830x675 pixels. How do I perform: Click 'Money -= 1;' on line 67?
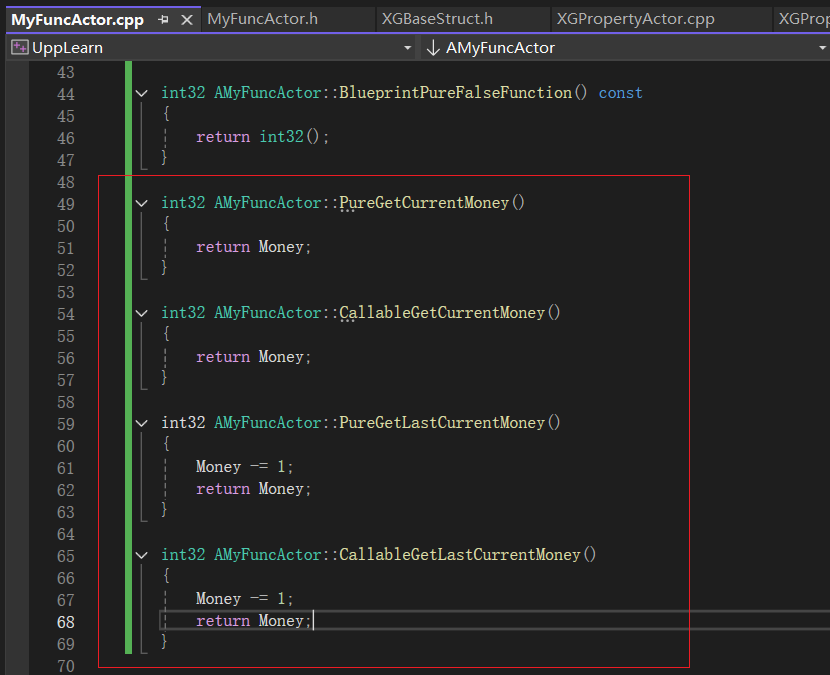[245, 599]
